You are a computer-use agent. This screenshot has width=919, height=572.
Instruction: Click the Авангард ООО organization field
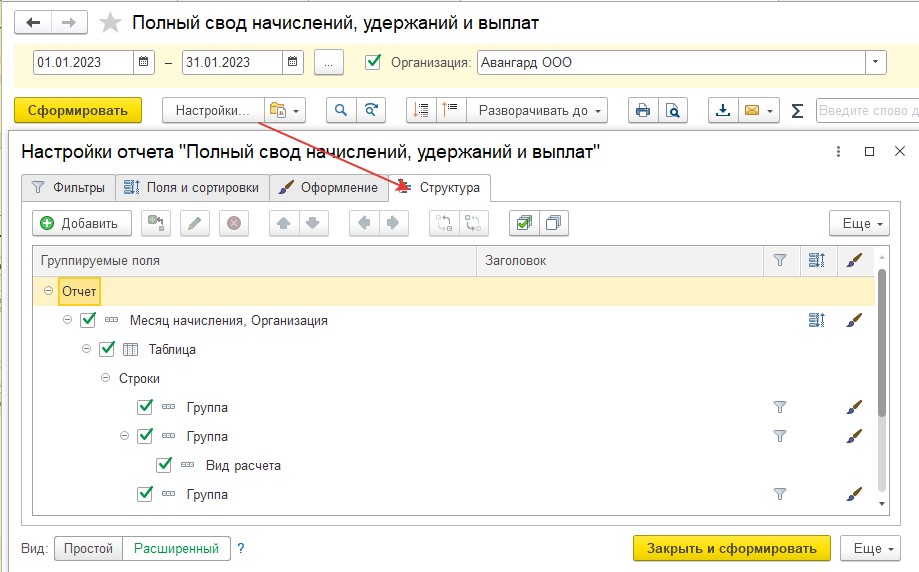(x=672, y=62)
